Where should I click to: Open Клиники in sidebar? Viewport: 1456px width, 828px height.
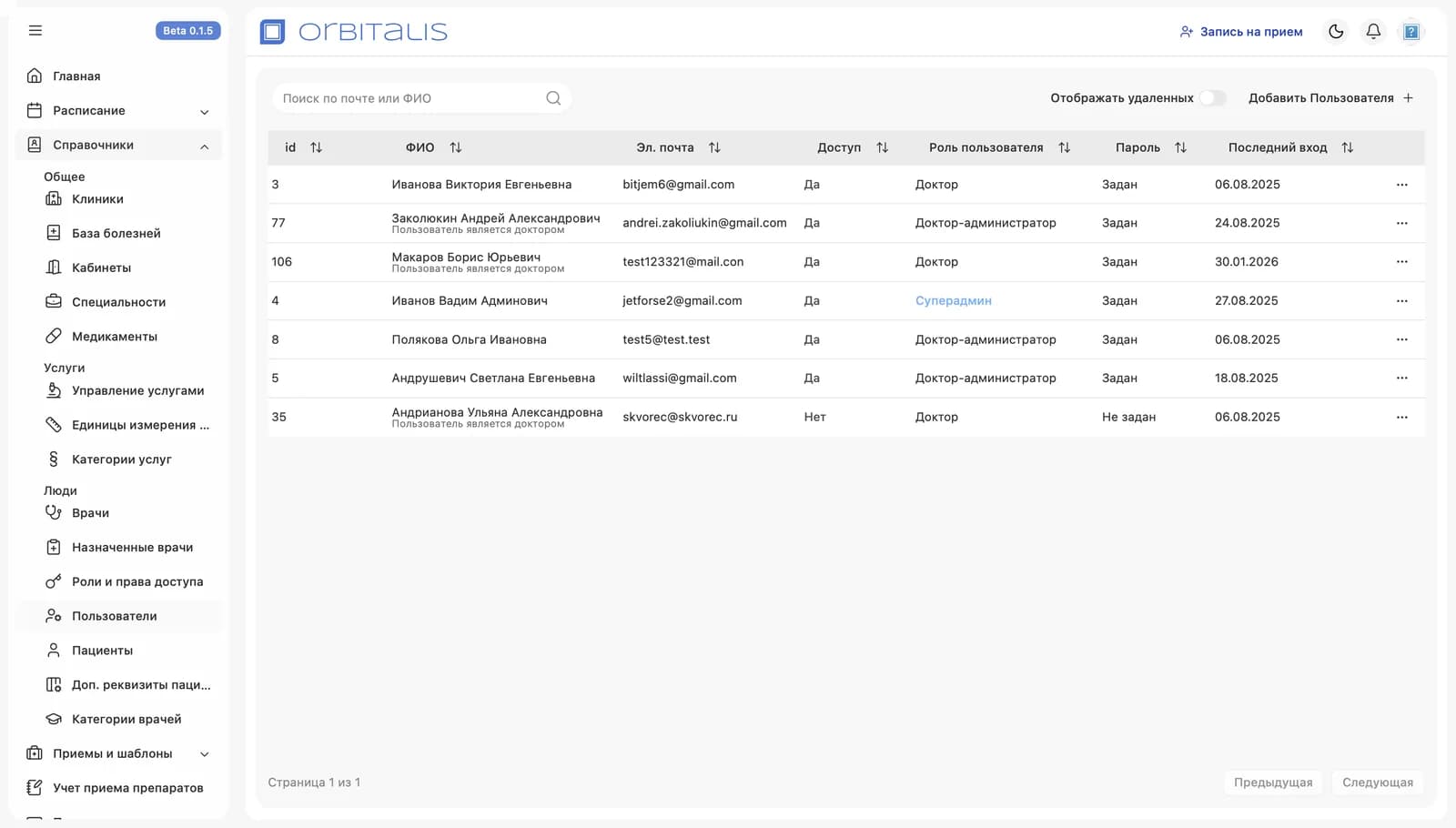[x=97, y=199]
